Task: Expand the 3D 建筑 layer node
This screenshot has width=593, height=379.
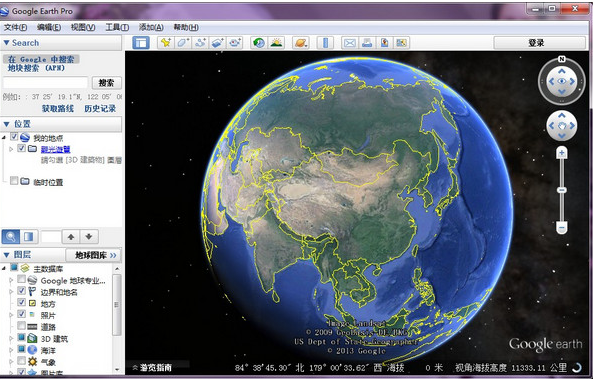Action: [x=11, y=339]
